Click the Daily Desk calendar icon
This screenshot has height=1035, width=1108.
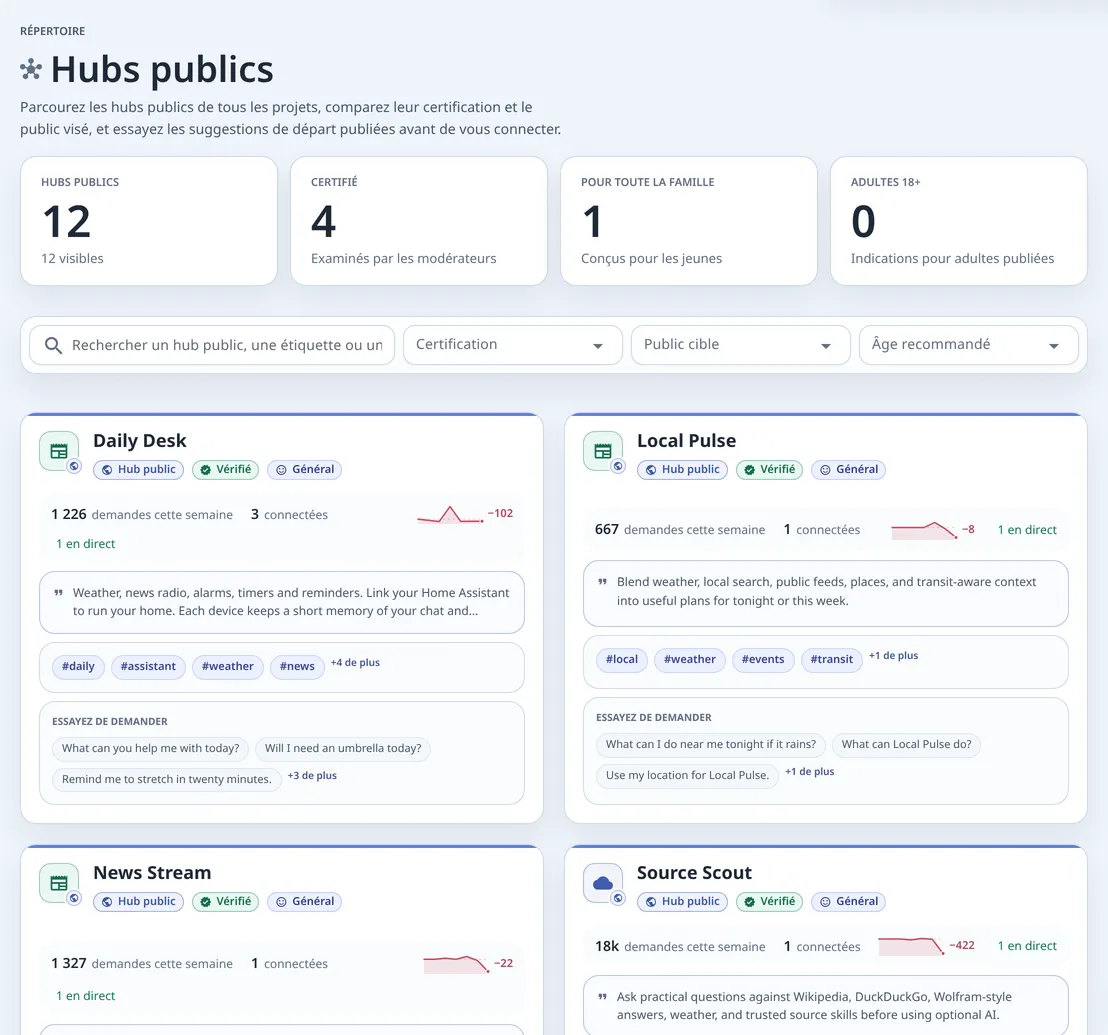(59, 451)
